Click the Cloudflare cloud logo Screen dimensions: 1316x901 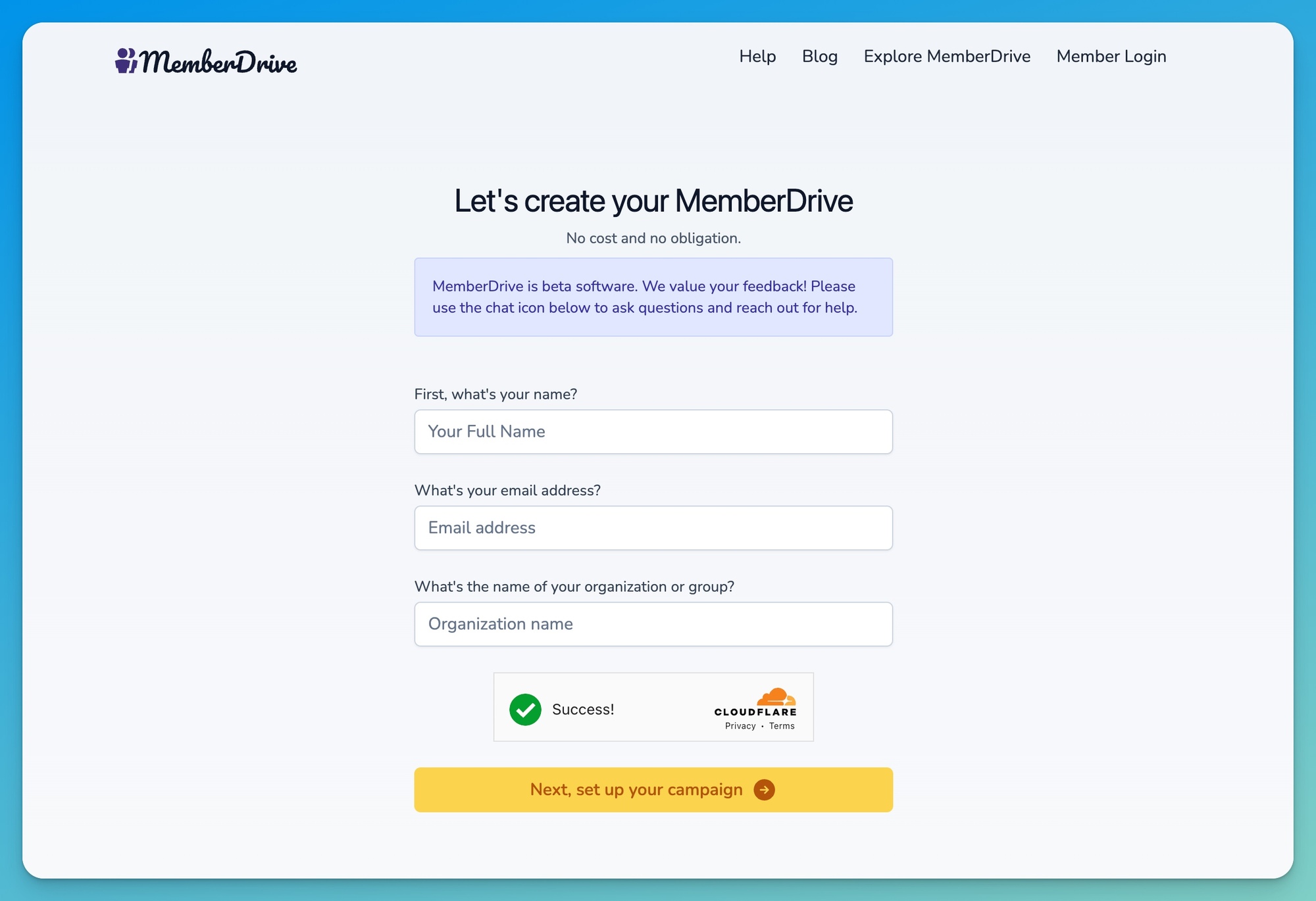point(776,697)
